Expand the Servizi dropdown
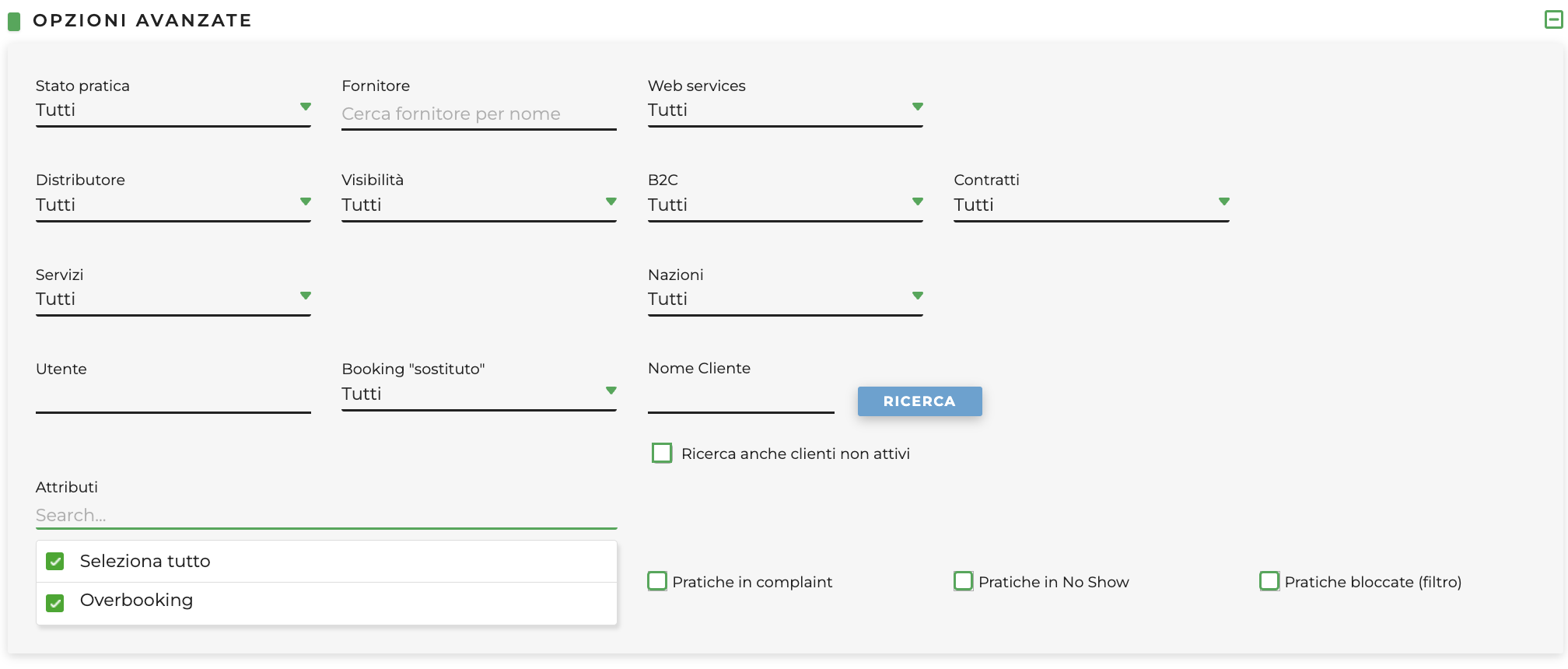1568x669 pixels. pos(173,299)
